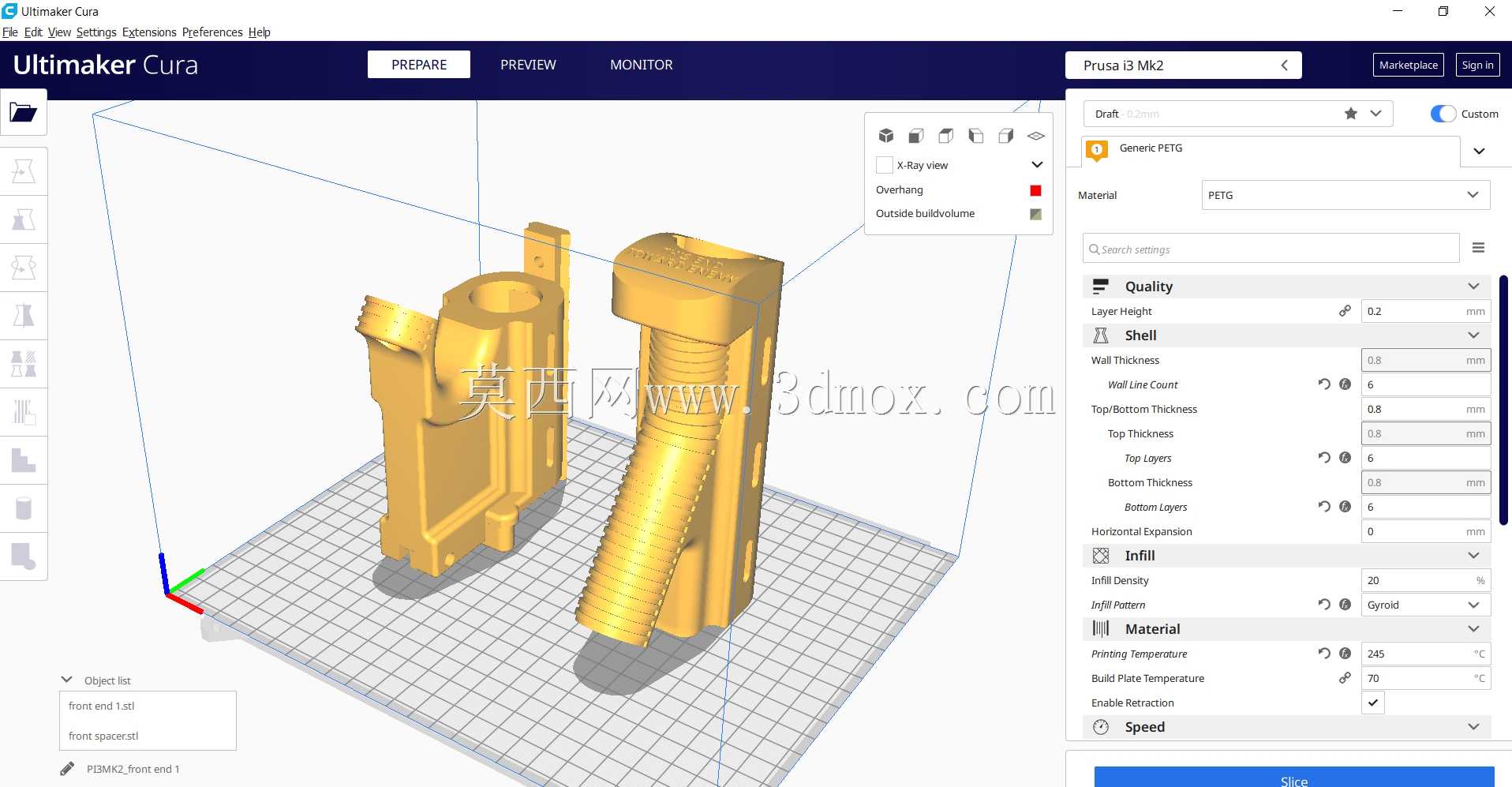Image resolution: width=1512 pixels, height=787 pixels.
Task: Switch to the PREVIEW stage tab
Action: click(528, 65)
